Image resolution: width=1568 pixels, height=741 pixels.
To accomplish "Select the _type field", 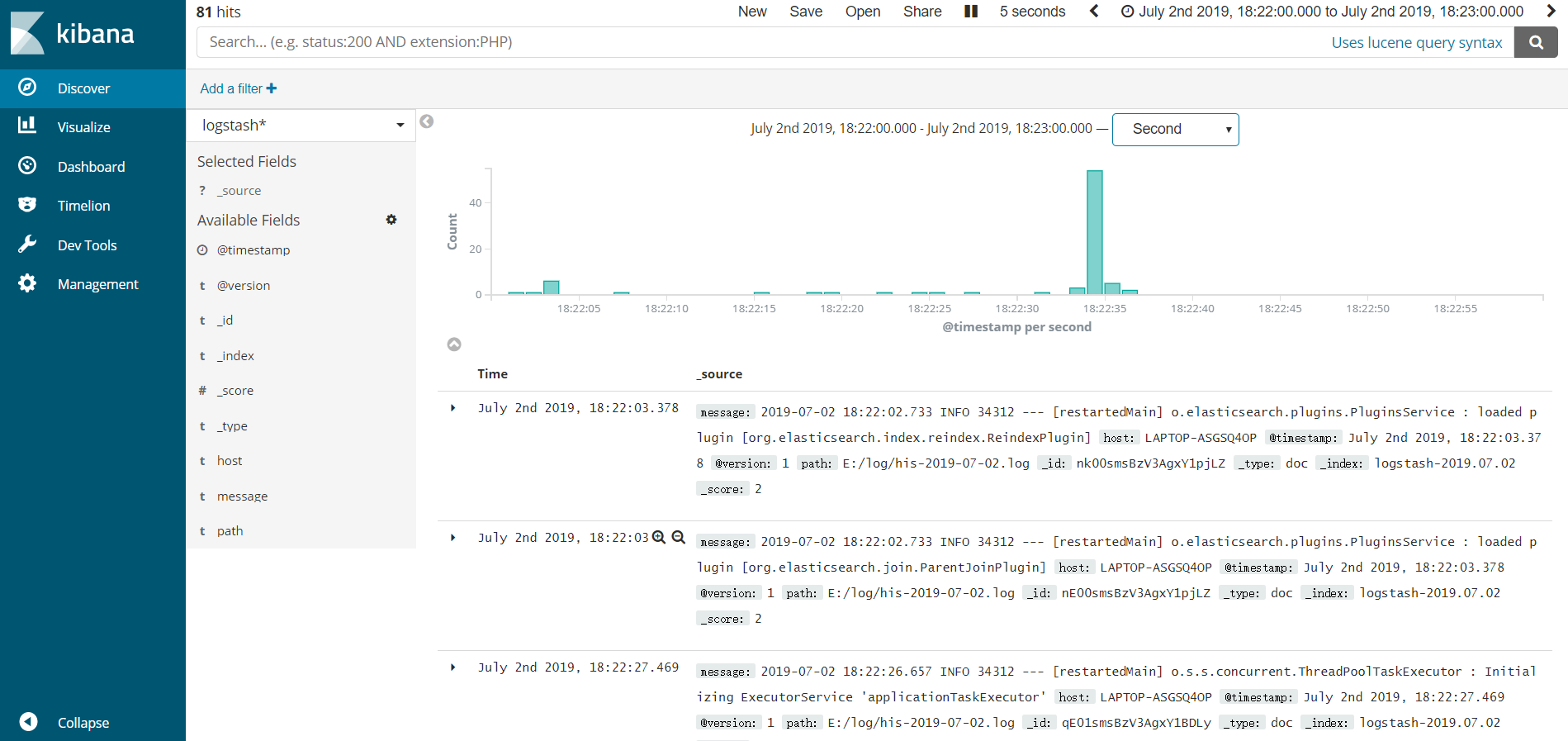I will [232, 426].
